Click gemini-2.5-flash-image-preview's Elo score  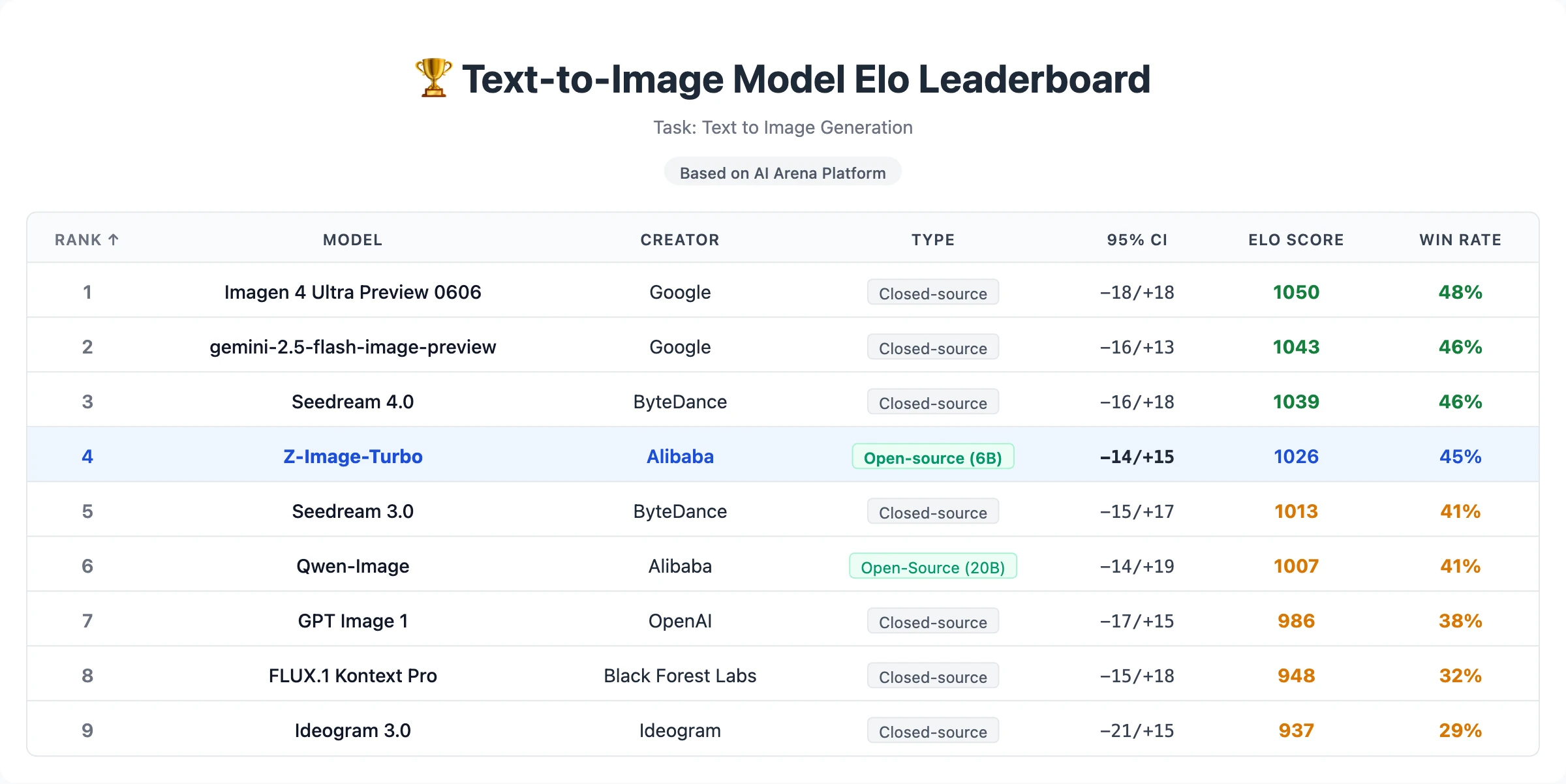tap(1295, 347)
